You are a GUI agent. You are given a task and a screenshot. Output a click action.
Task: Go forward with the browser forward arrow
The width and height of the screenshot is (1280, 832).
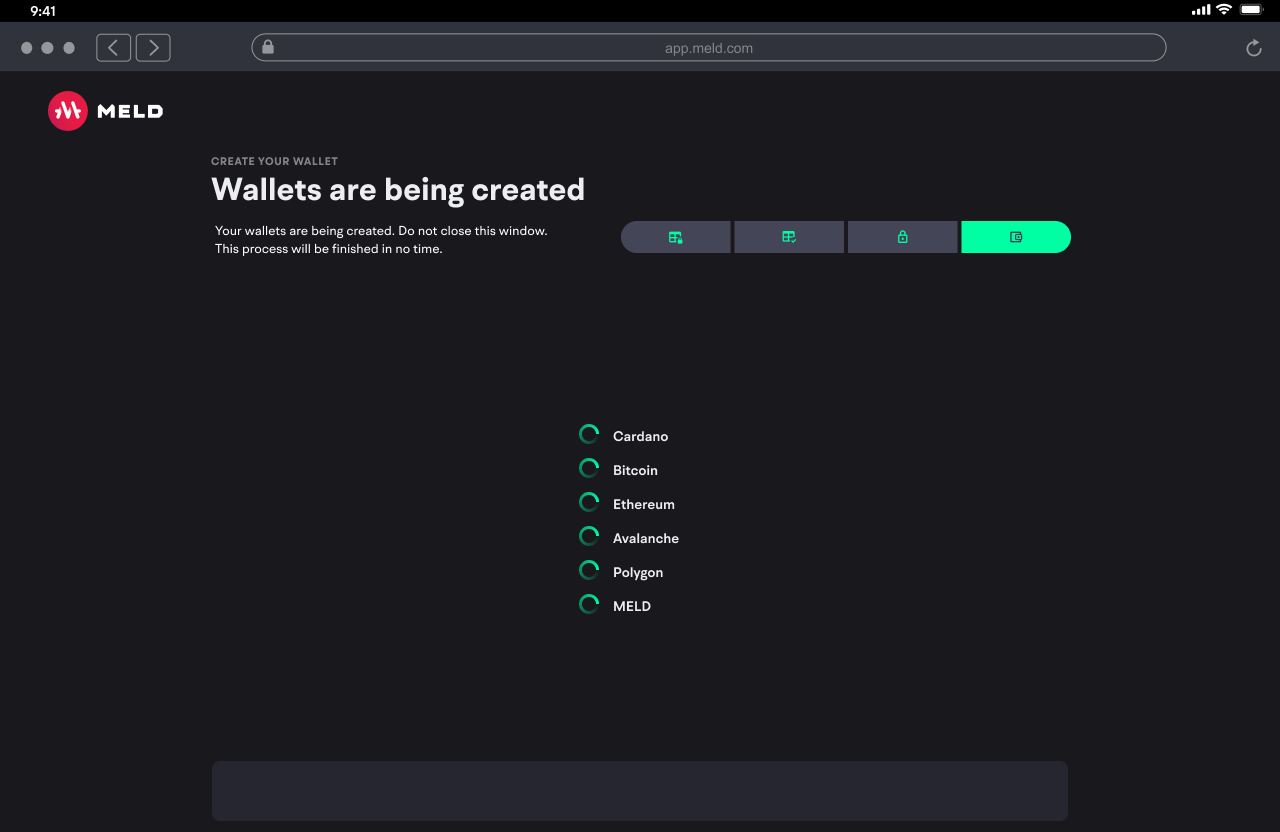(x=153, y=47)
